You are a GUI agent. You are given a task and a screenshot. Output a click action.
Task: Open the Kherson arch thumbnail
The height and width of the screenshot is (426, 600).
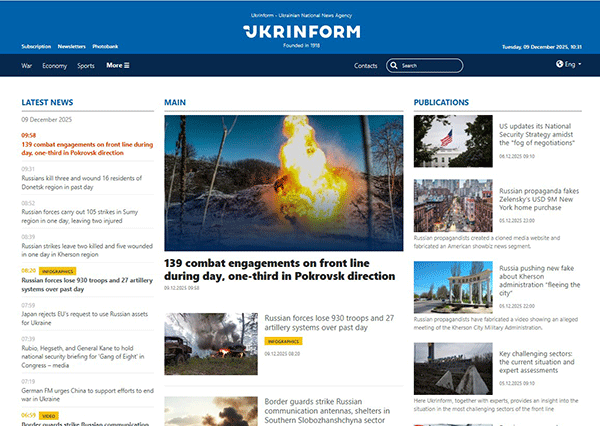coord(453,287)
